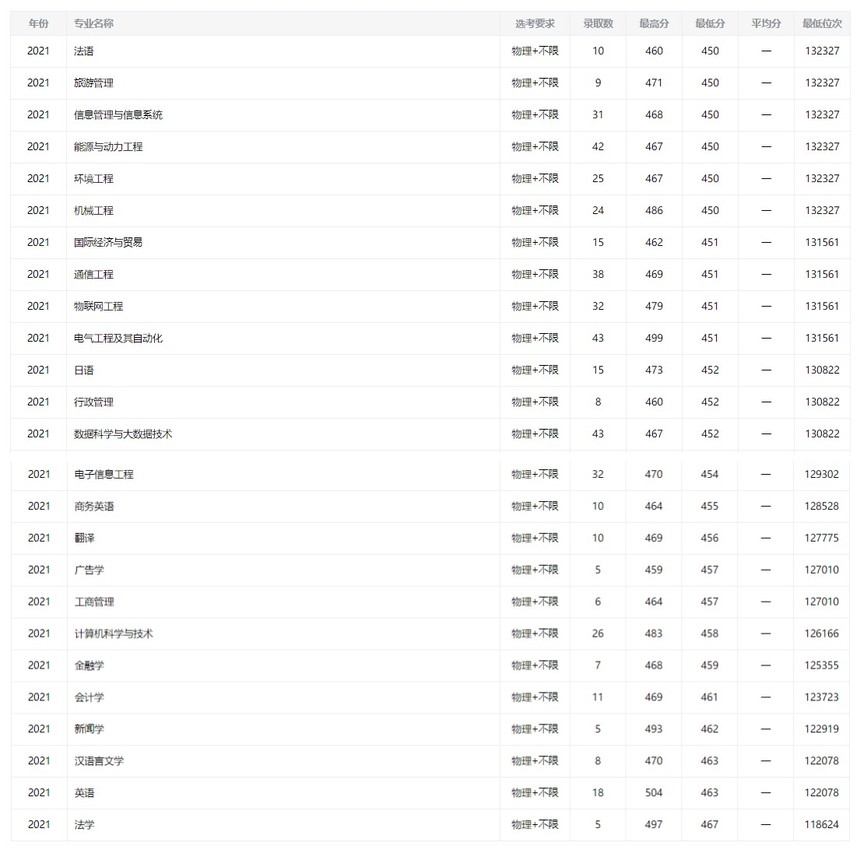860x853 pixels.
Task: Click the 平均分 column header
Action: tap(766, 23)
